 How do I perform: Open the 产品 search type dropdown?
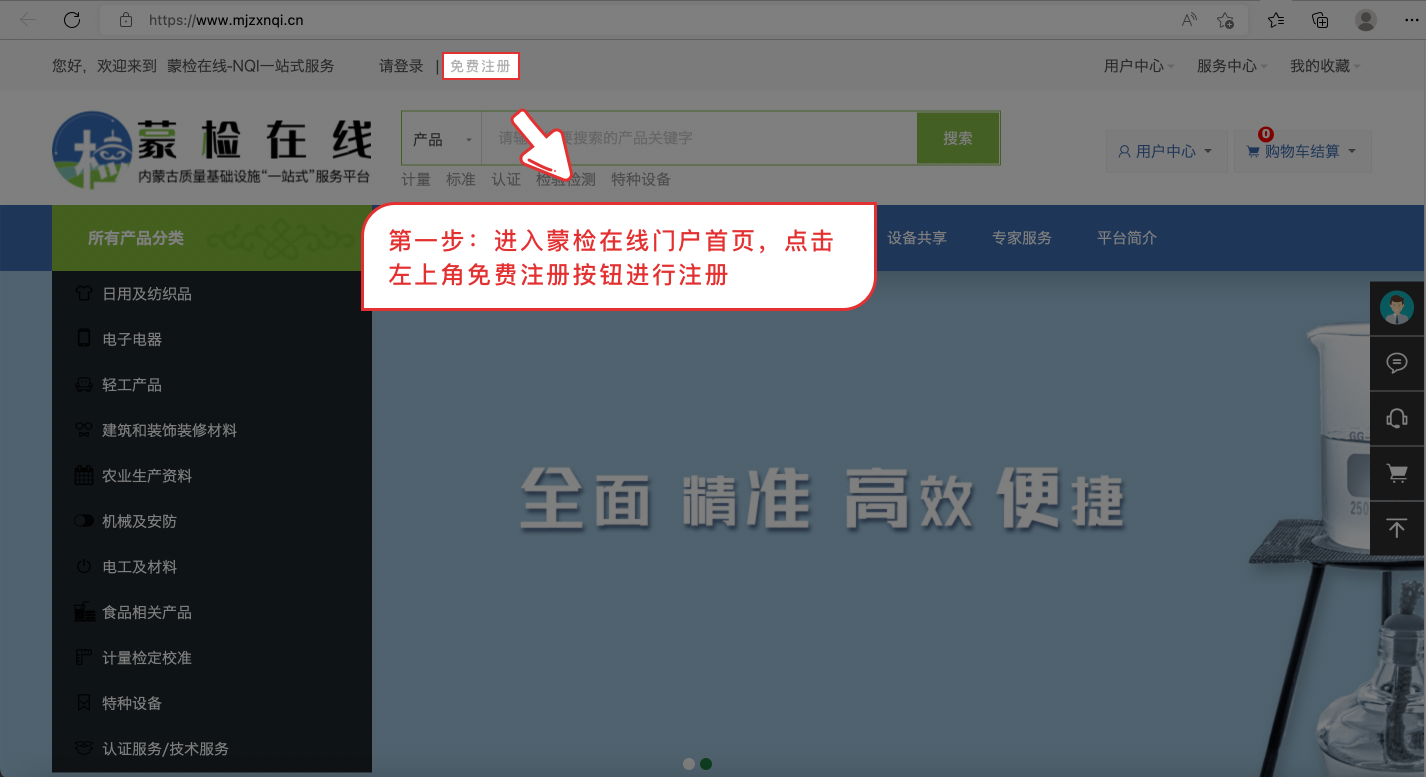click(442, 138)
